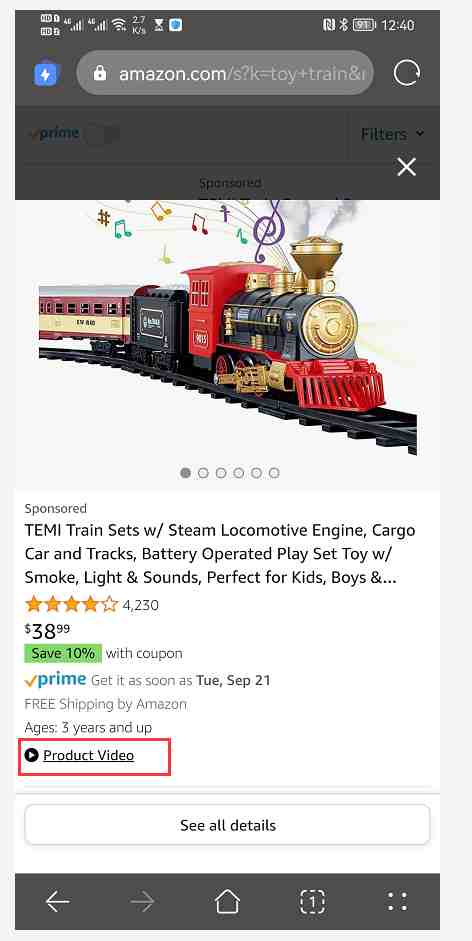Image resolution: width=472 pixels, height=941 pixels.
Task: Tap the browser reload icon
Action: pos(407,74)
